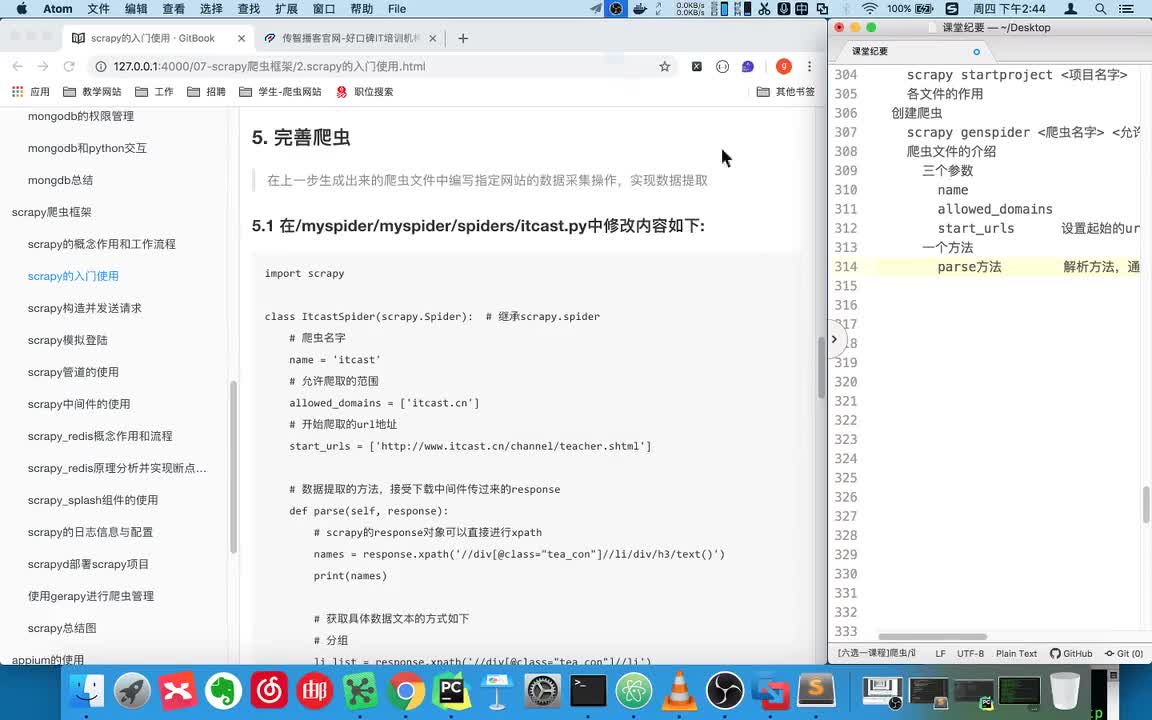
Task: Open Evernote elephant icon in Dock
Action: point(223,691)
